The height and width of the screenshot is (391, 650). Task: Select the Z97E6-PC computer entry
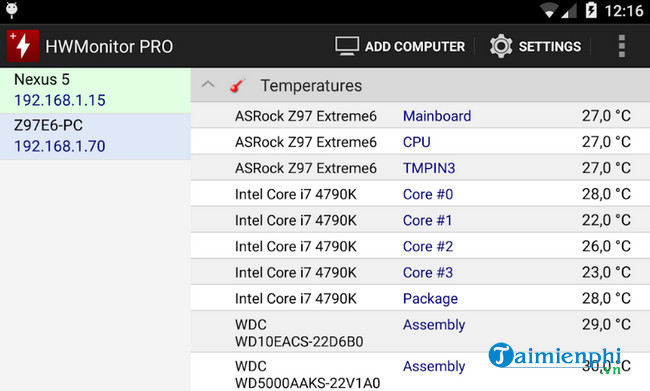pyautogui.click(x=95, y=137)
